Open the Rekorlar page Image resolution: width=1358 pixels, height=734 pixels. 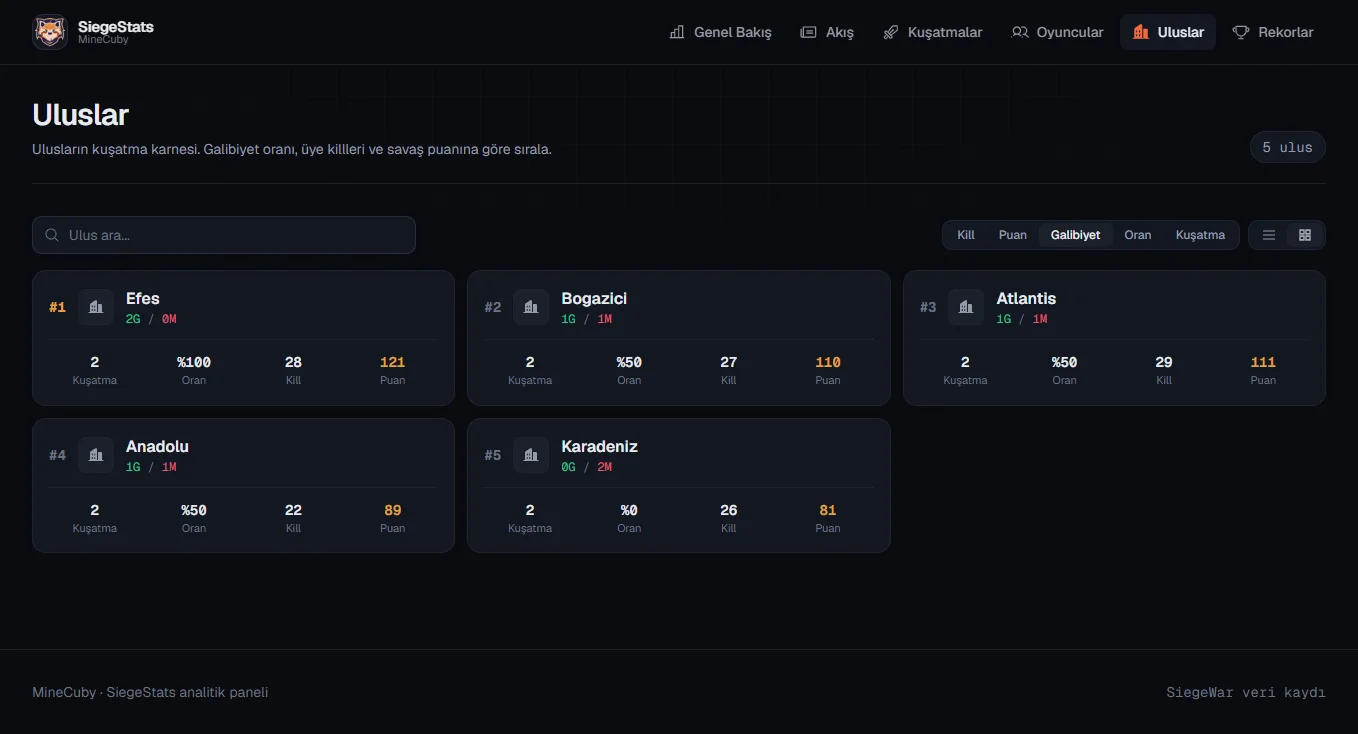[1273, 32]
